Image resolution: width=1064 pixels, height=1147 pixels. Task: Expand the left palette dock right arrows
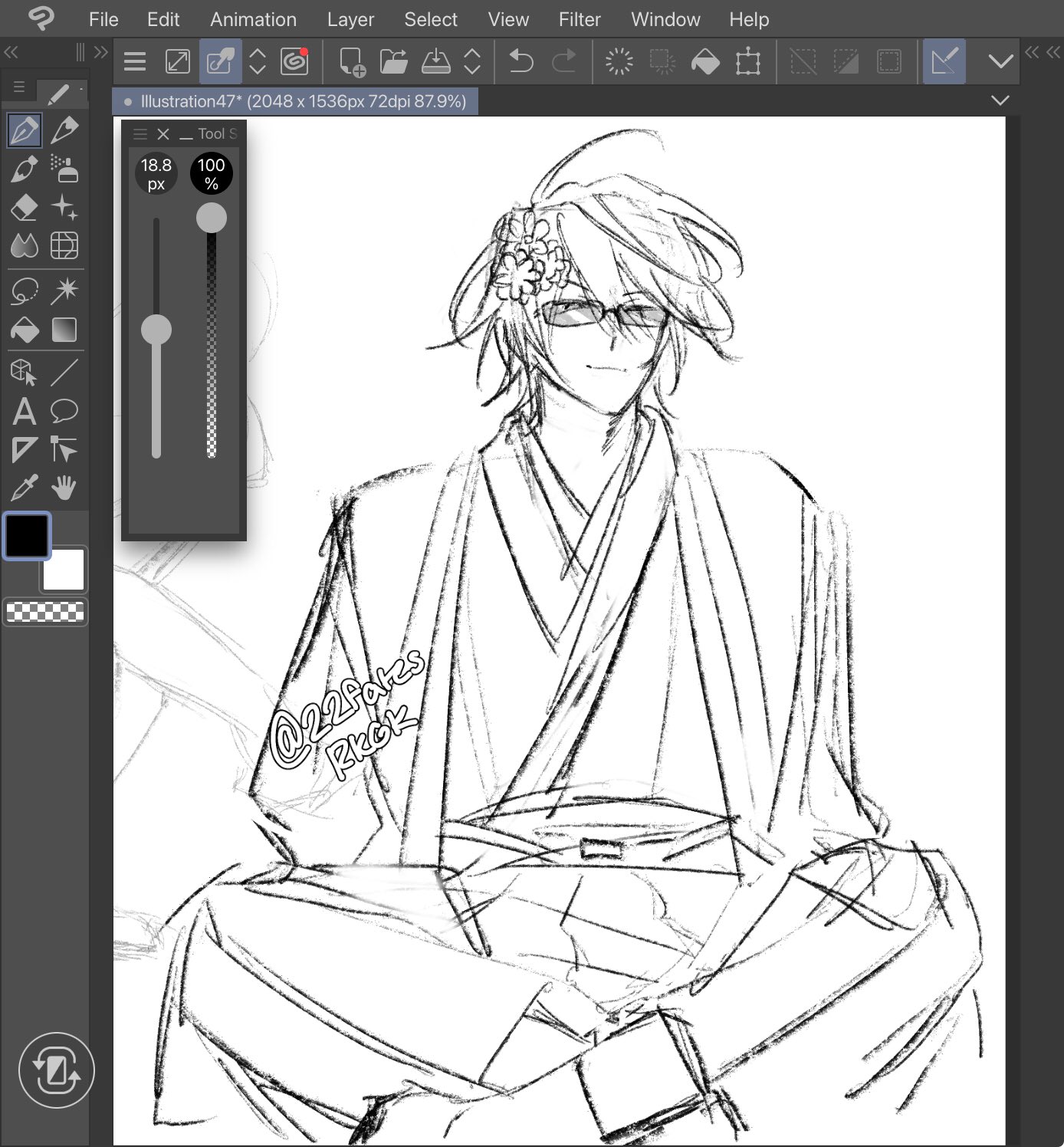pyautogui.click(x=100, y=53)
